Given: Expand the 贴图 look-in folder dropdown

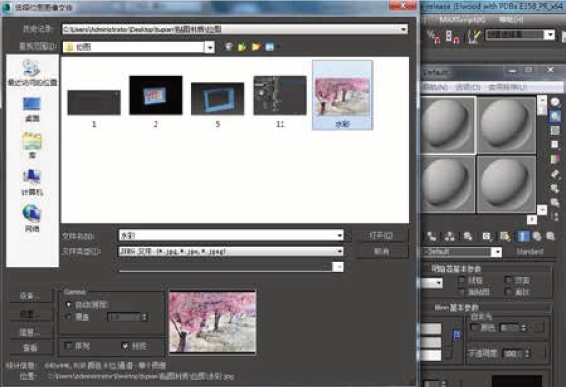Looking at the screenshot, I should [x=210, y=47].
